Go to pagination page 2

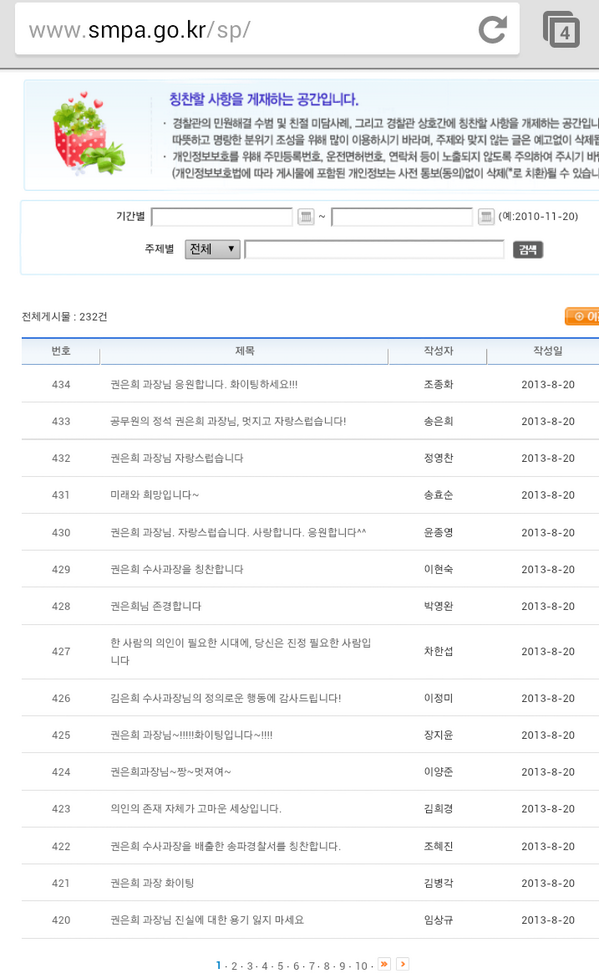234,966
